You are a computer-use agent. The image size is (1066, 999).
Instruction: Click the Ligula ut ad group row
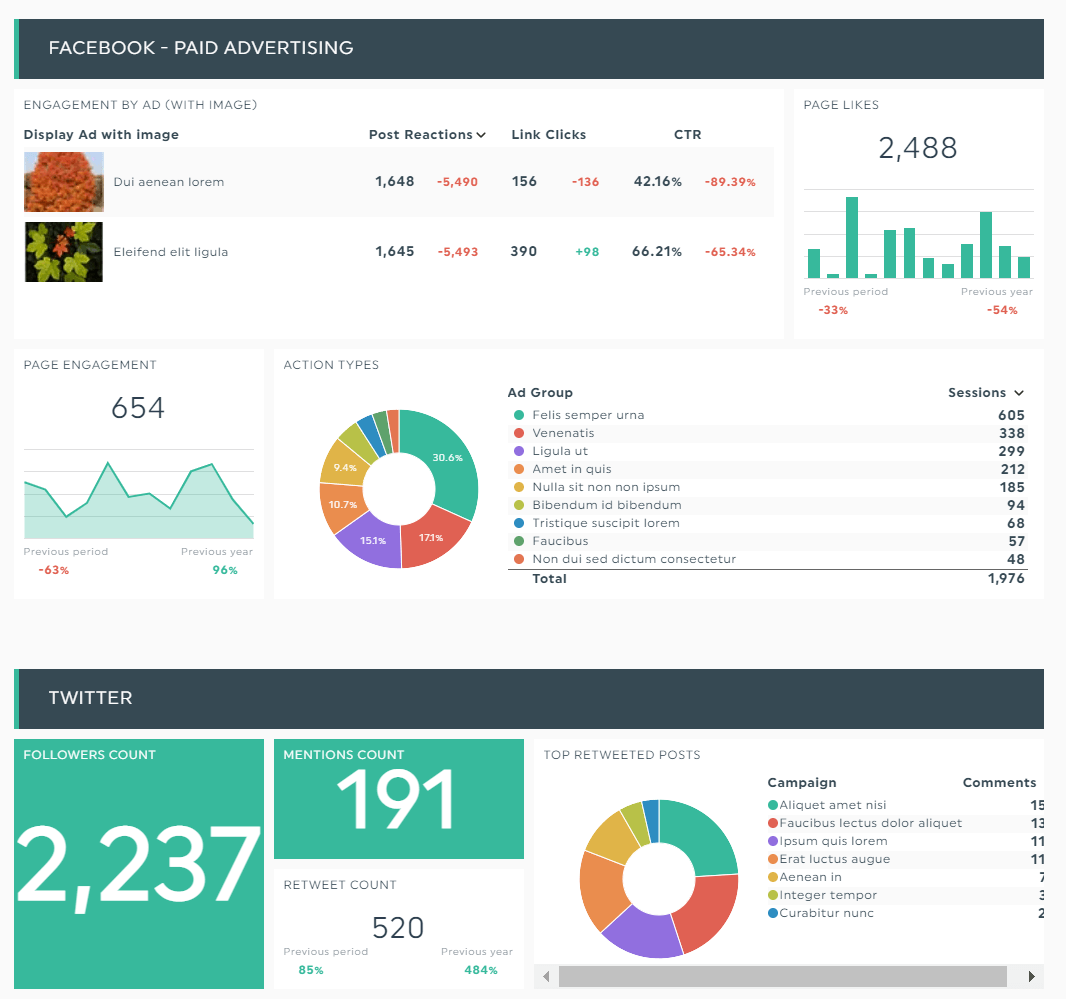767,451
